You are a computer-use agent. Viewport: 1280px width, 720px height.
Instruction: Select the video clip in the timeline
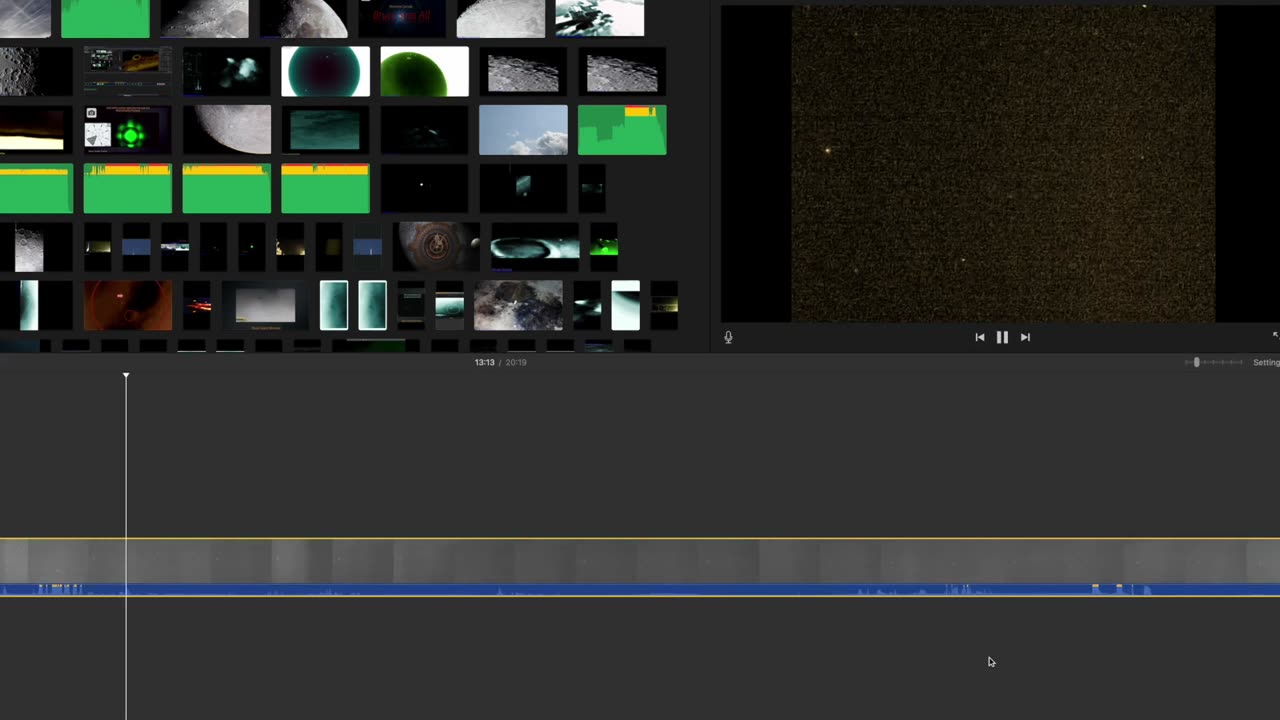640,562
